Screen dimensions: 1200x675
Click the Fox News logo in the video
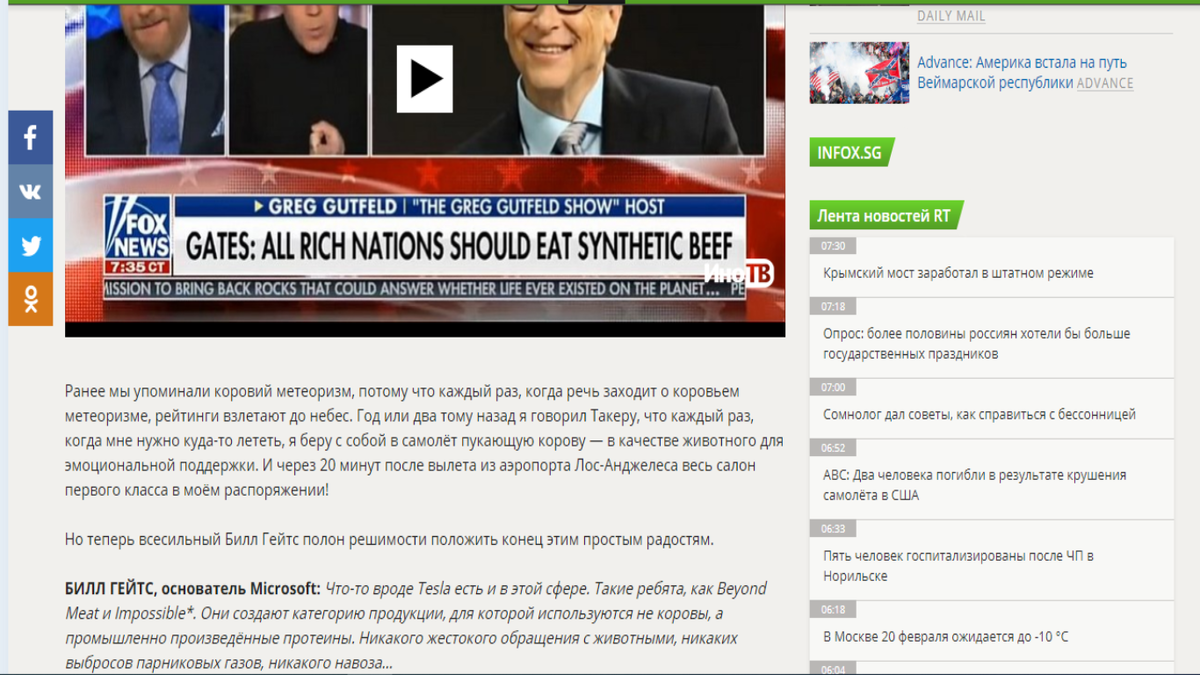(x=137, y=236)
